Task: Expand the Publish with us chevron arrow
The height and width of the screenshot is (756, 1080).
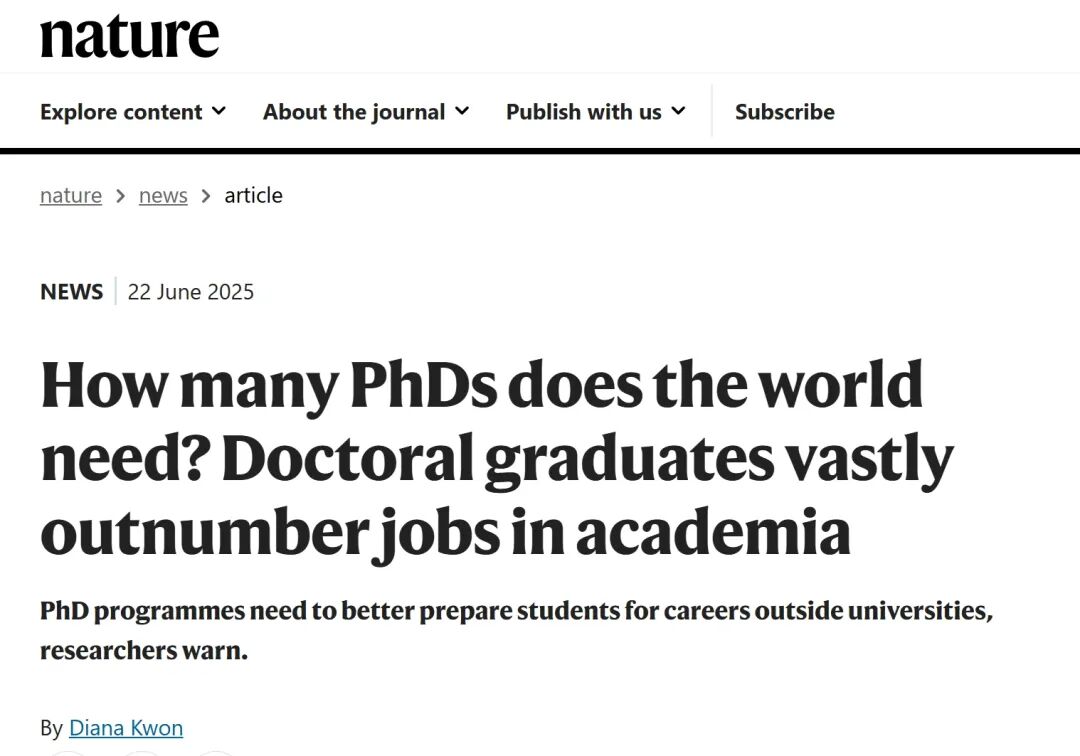Action: 678,111
